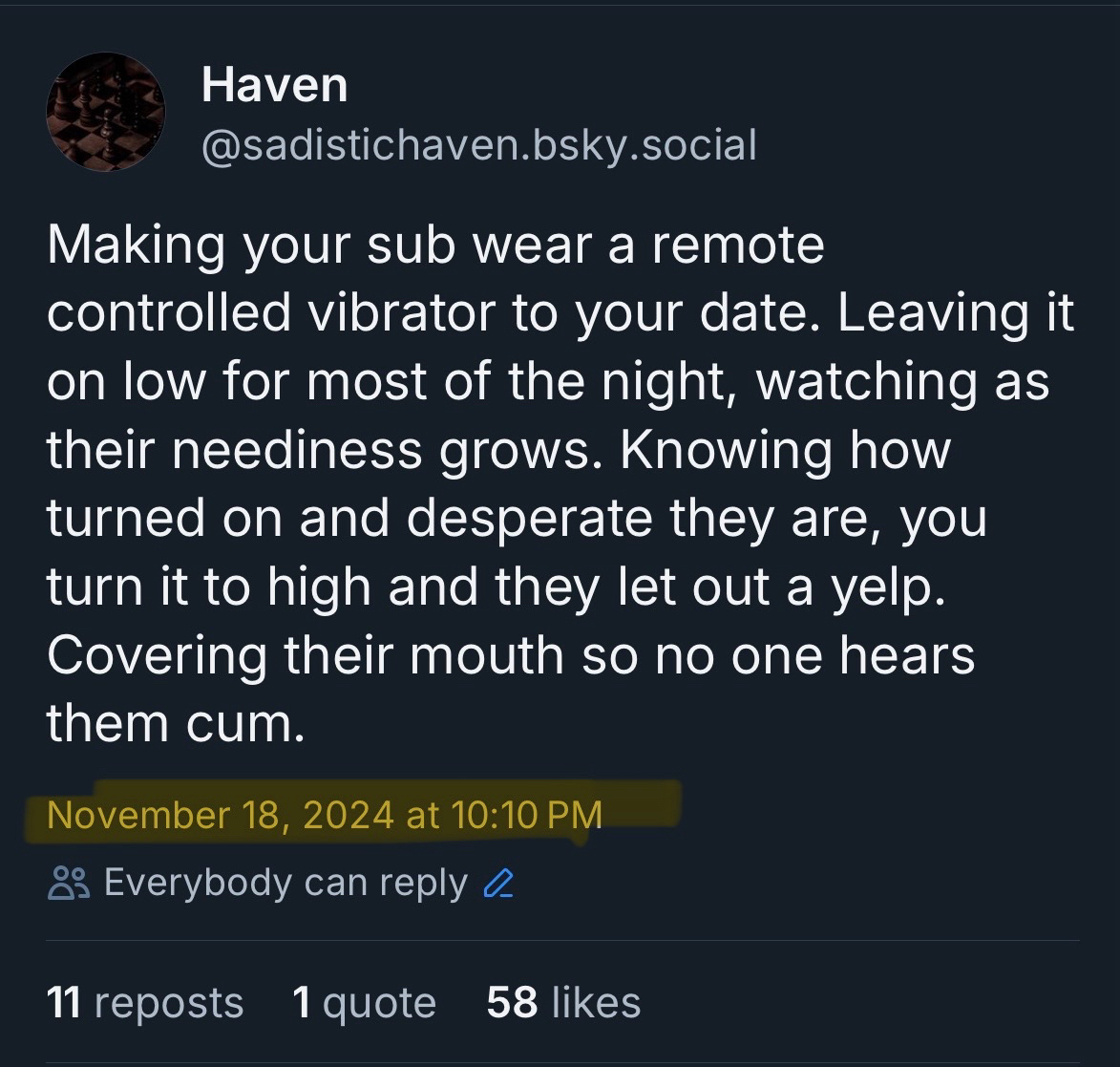Click the number 1 before "quote"
1120x1067 pixels.
[x=302, y=1003]
